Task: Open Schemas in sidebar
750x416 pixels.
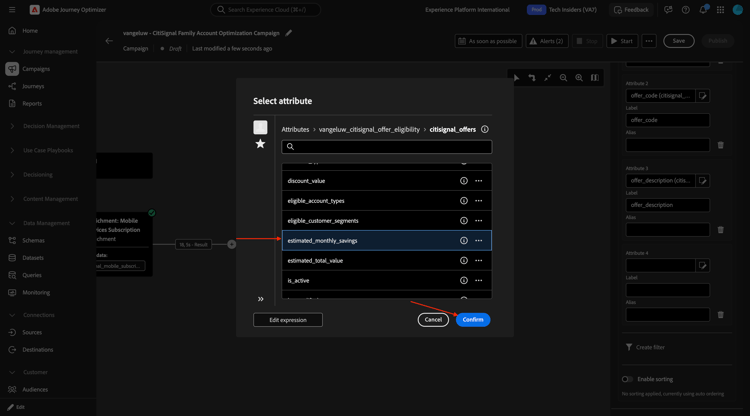Action: (x=33, y=241)
